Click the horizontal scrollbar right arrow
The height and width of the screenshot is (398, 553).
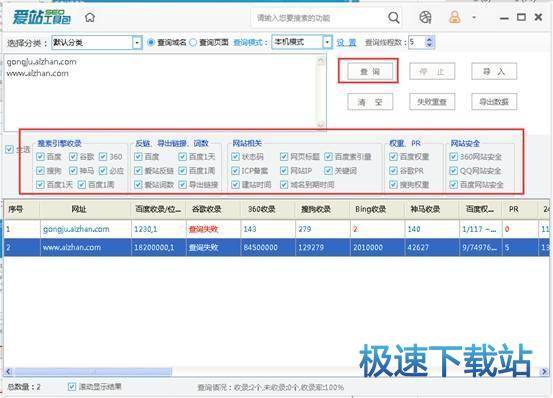coord(544,371)
